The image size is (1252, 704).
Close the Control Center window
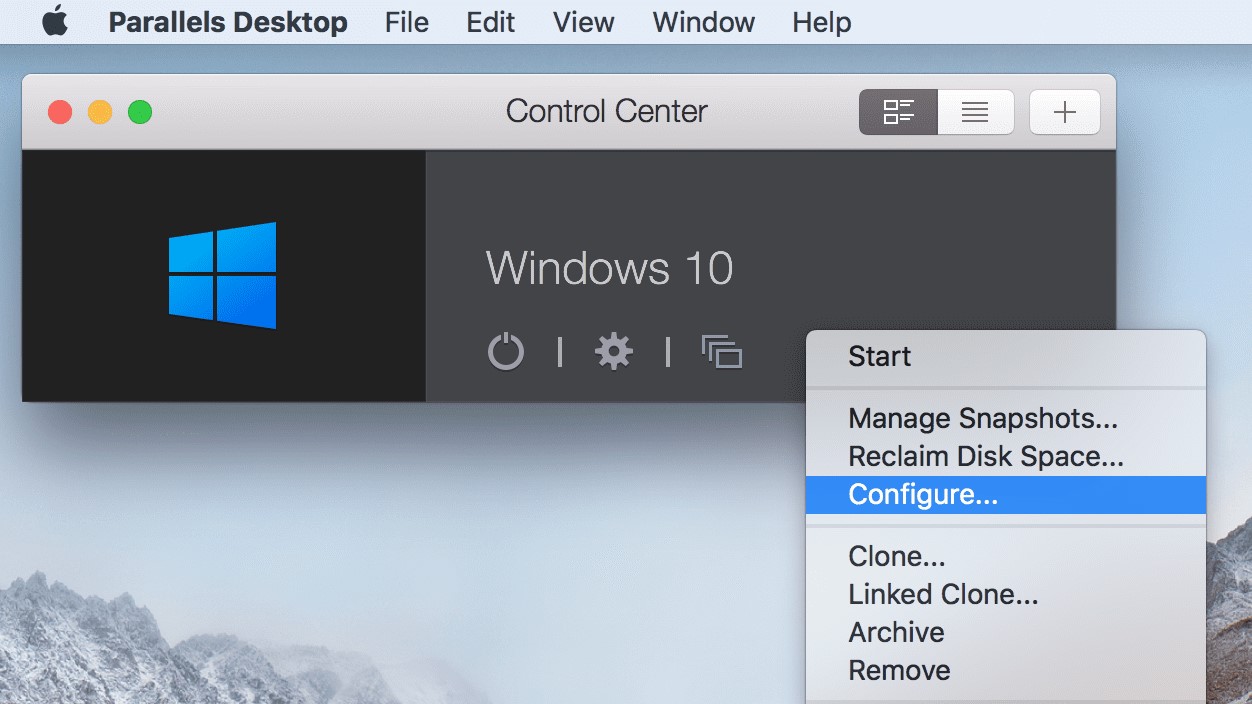61,112
